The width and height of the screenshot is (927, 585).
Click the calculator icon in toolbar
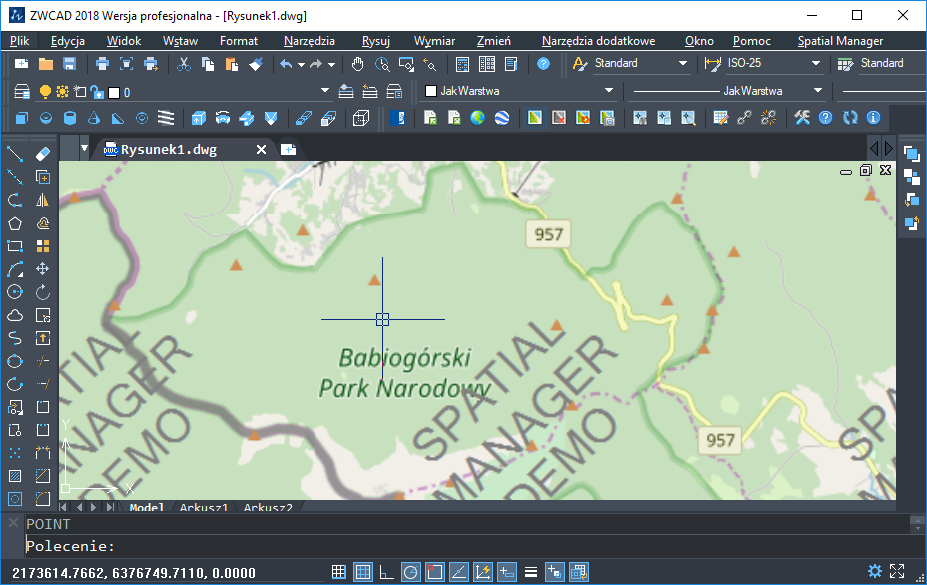point(462,64)
